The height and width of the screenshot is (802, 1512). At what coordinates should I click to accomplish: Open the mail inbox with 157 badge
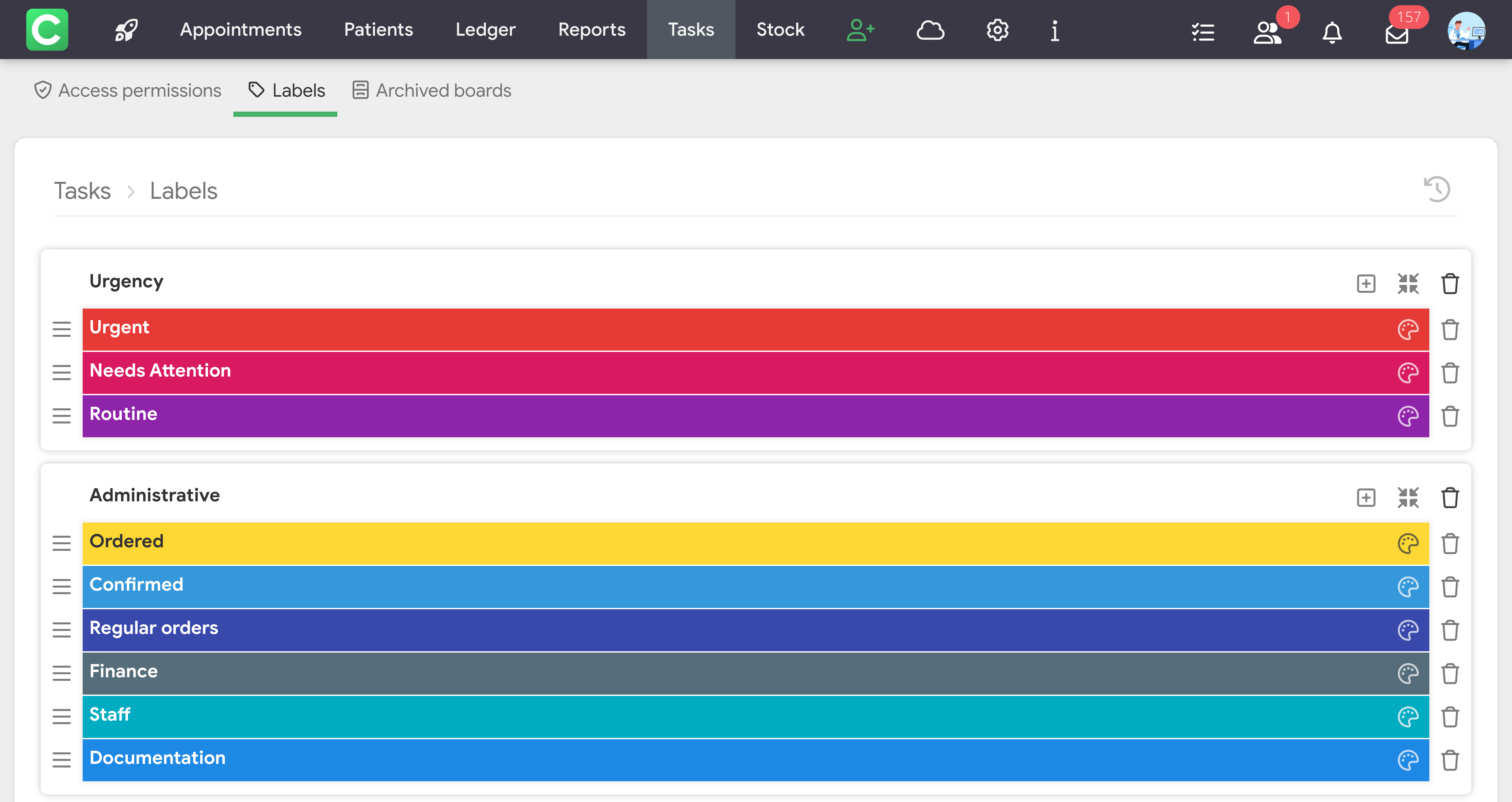[x=1397, y=33]
